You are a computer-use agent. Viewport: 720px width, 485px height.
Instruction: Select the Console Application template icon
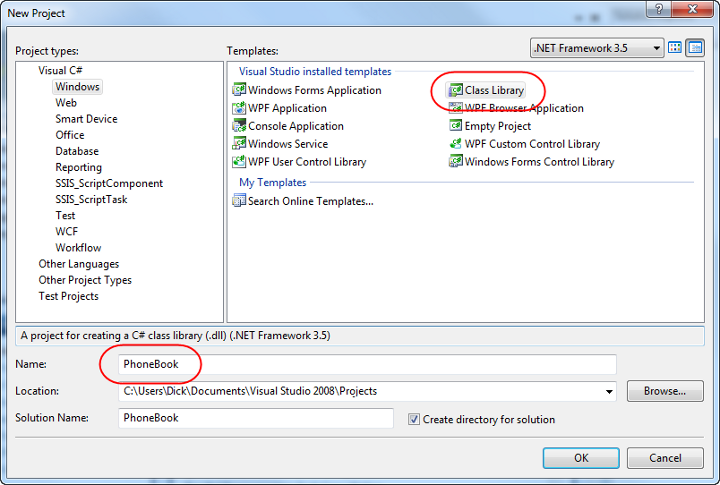[240, 126]
